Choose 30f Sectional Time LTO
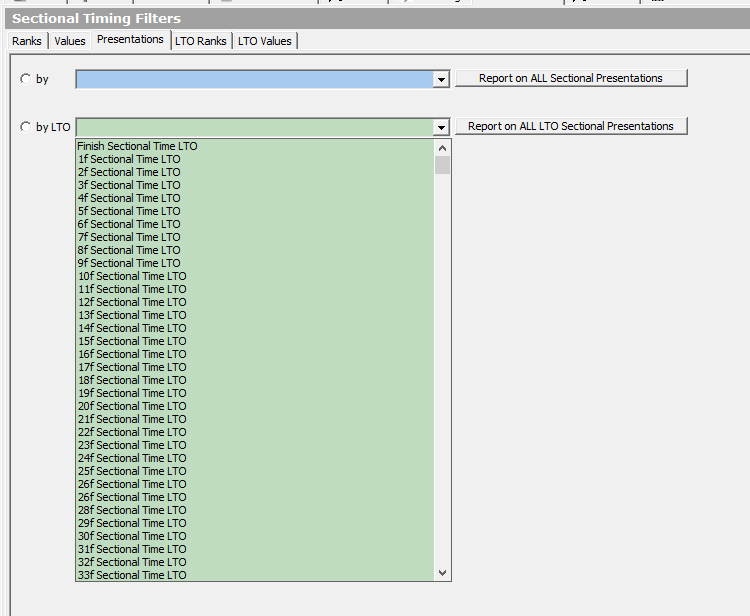Viewport: 750px width, 616px height. [x=255, y=536]
